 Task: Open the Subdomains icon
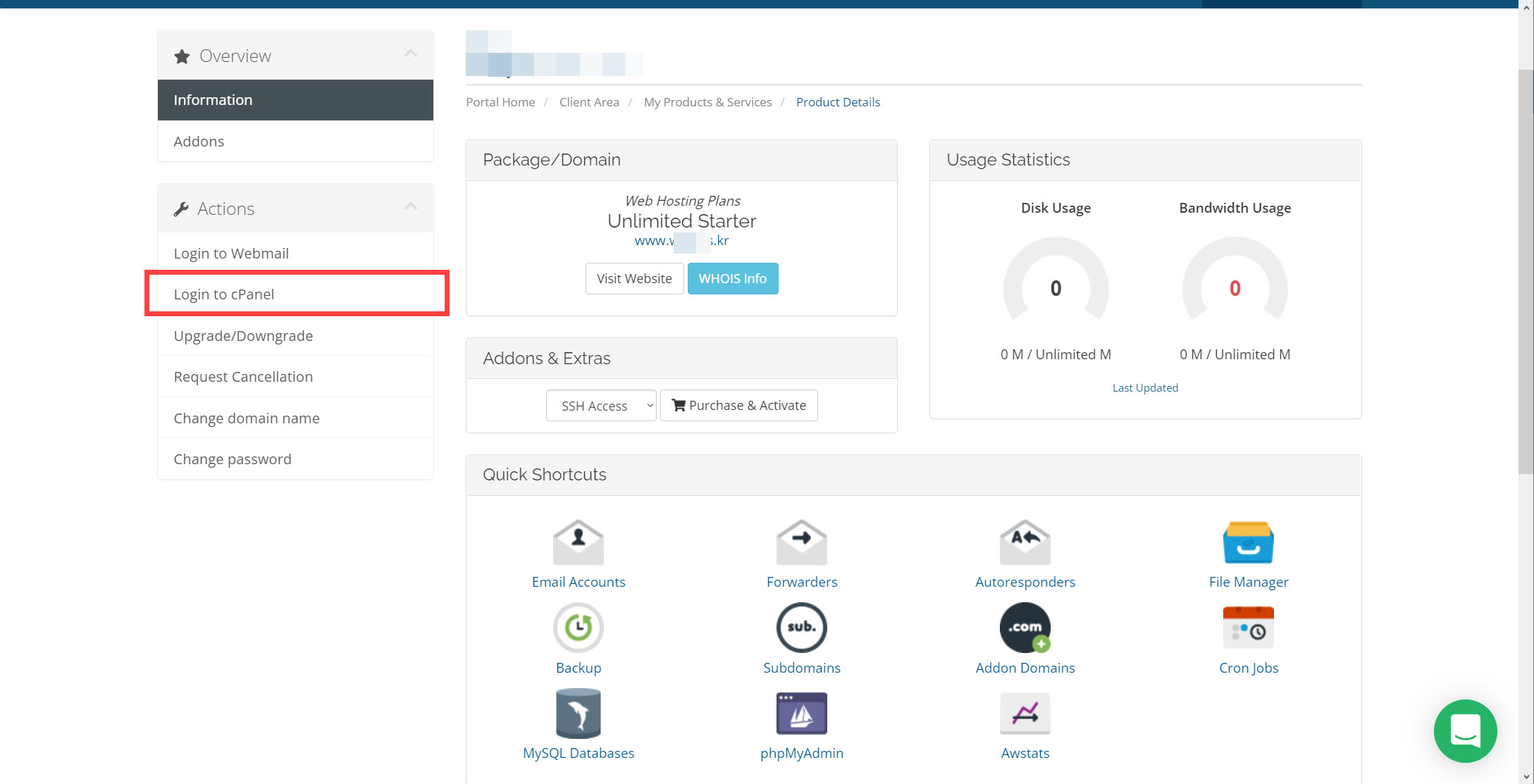pos(801,627)
